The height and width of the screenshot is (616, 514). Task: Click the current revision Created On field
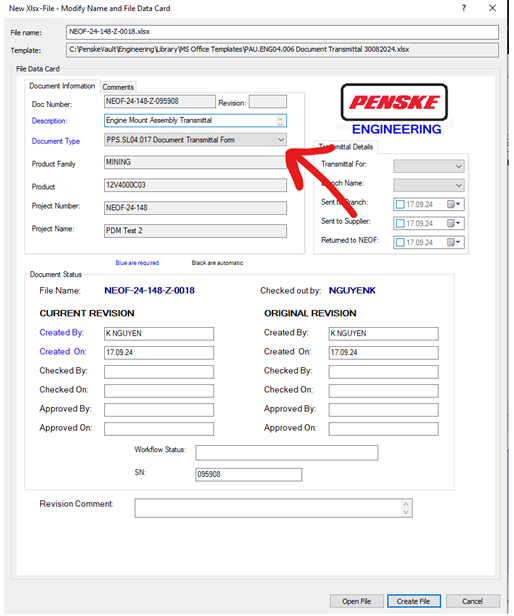coord(159,352)
